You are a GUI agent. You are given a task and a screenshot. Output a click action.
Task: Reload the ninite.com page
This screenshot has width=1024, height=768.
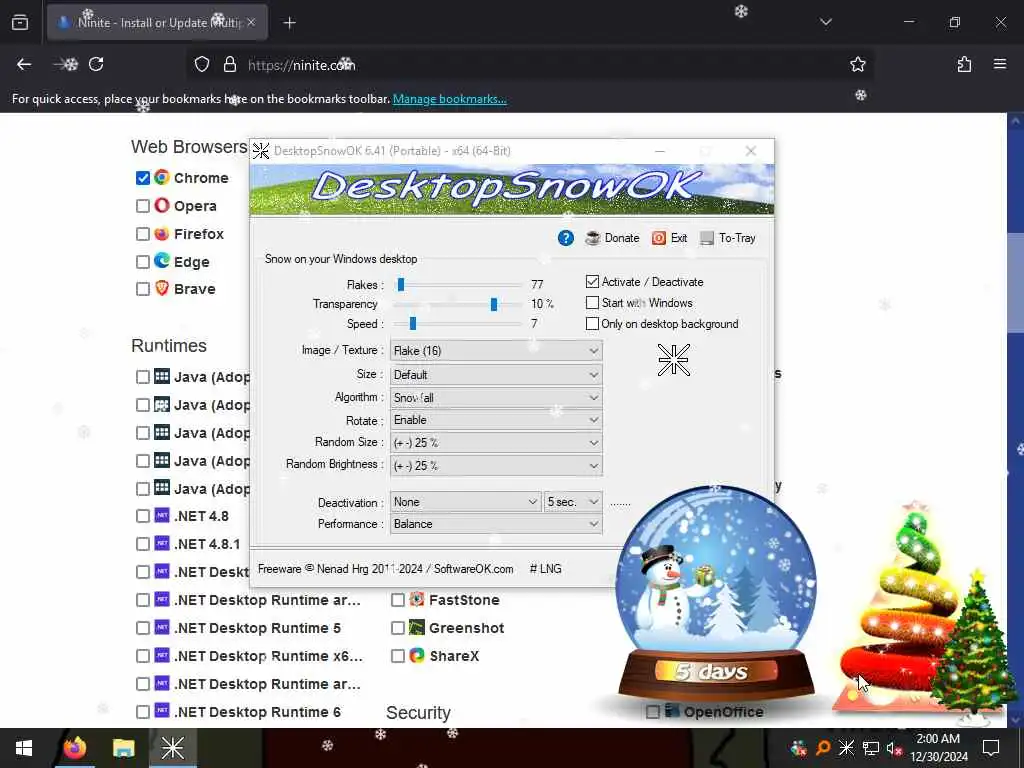click(x=96, y=65)
